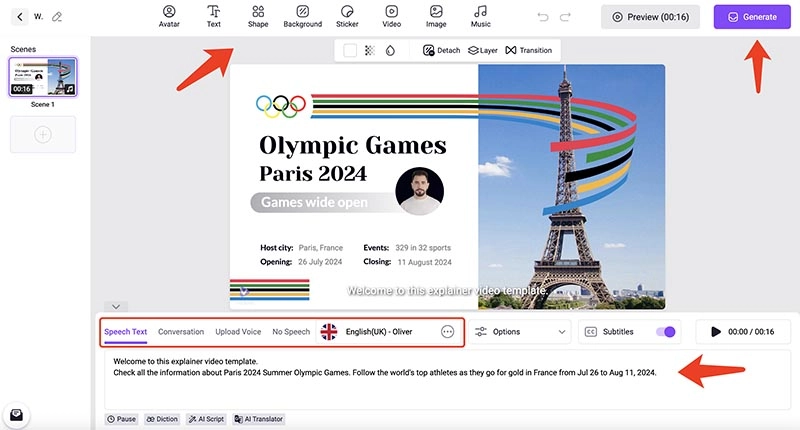Screen dimensions: 800x430
Task: Switch to the Conversation tab
Action: point(181,332)
